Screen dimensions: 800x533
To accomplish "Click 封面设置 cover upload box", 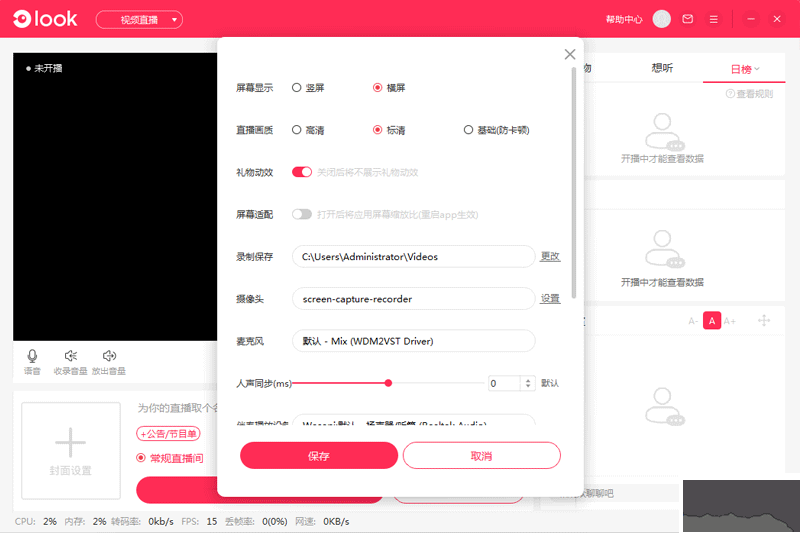I will click(x=70, y=450).
